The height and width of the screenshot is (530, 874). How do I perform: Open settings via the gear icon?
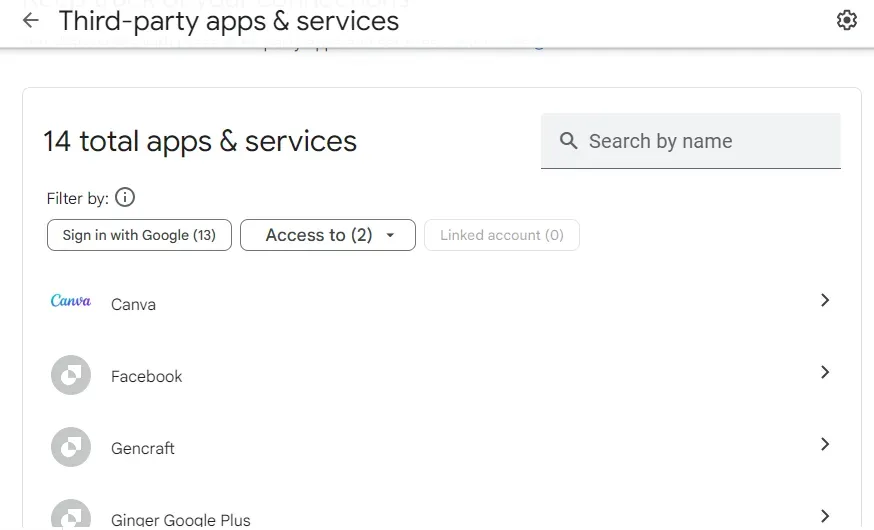pyautogui.click(x=847, y=20)
